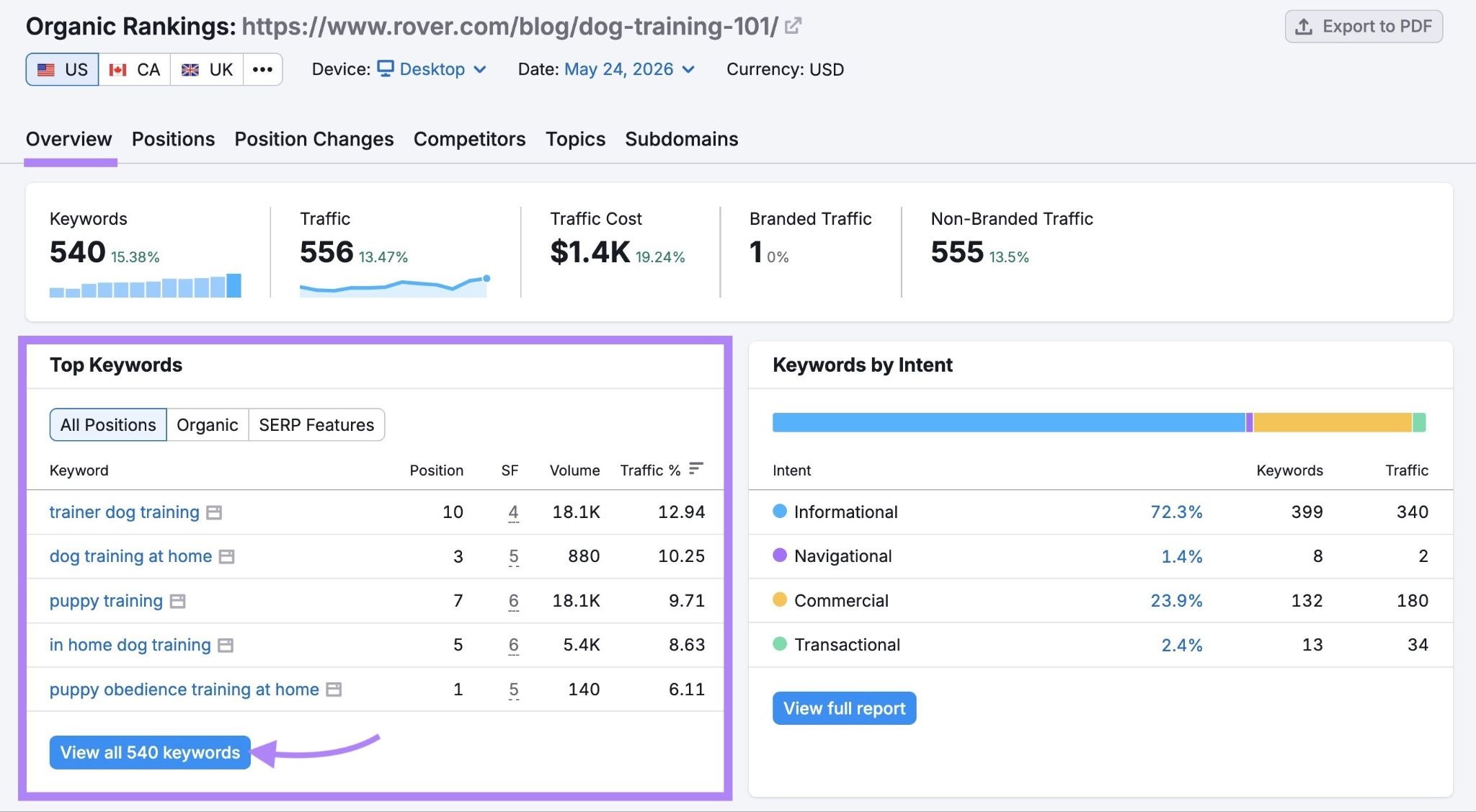
Task: Click the Export to PDF button
Action: click(1364, 27)
